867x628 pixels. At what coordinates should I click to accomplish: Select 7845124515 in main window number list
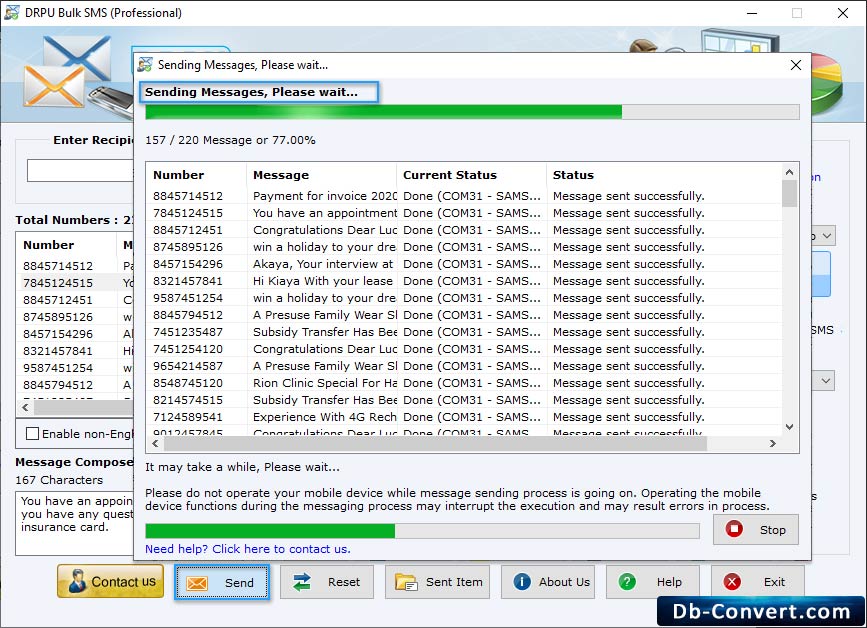tap(58, 283)
